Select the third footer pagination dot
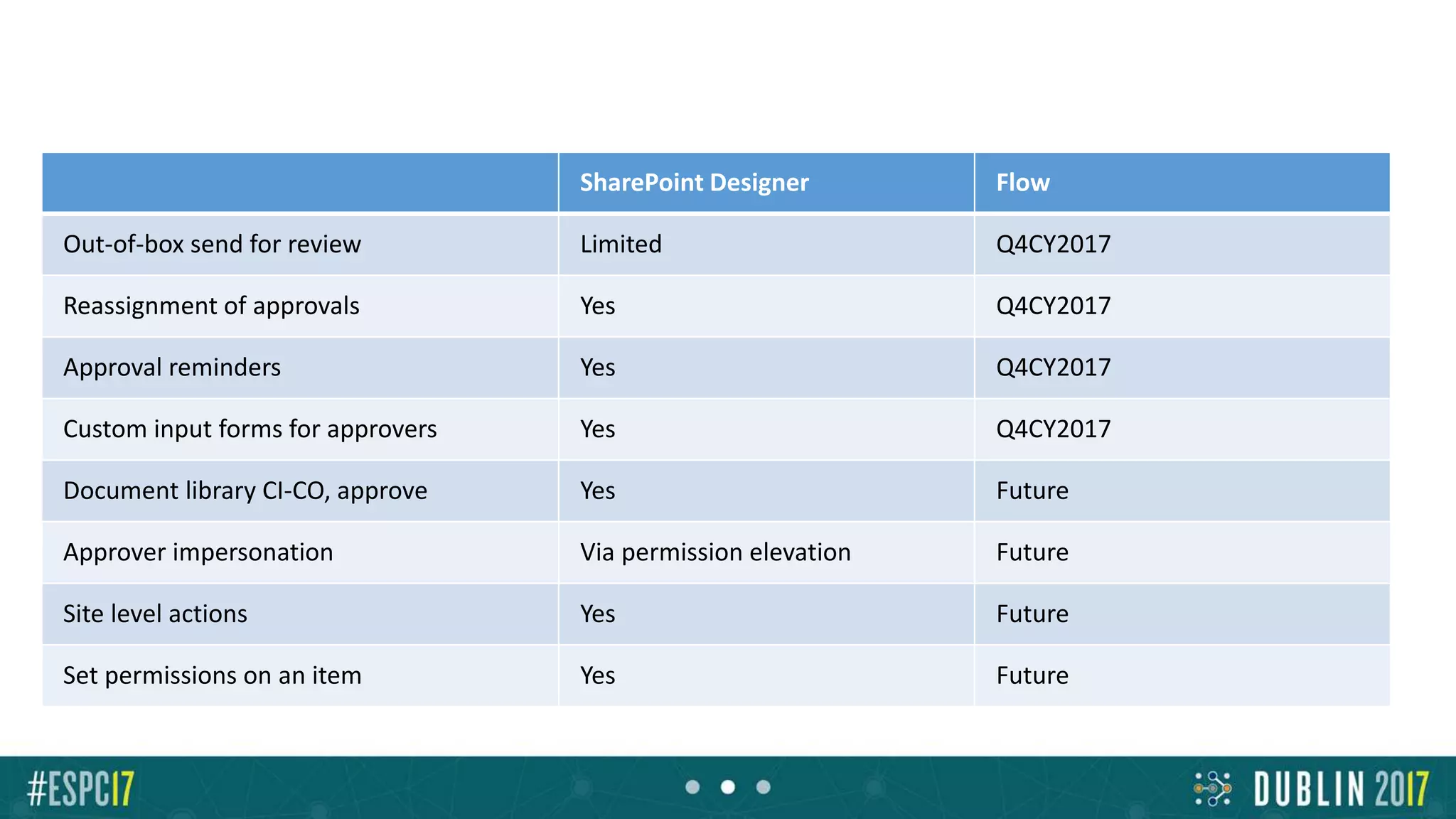 pos(764,787)
